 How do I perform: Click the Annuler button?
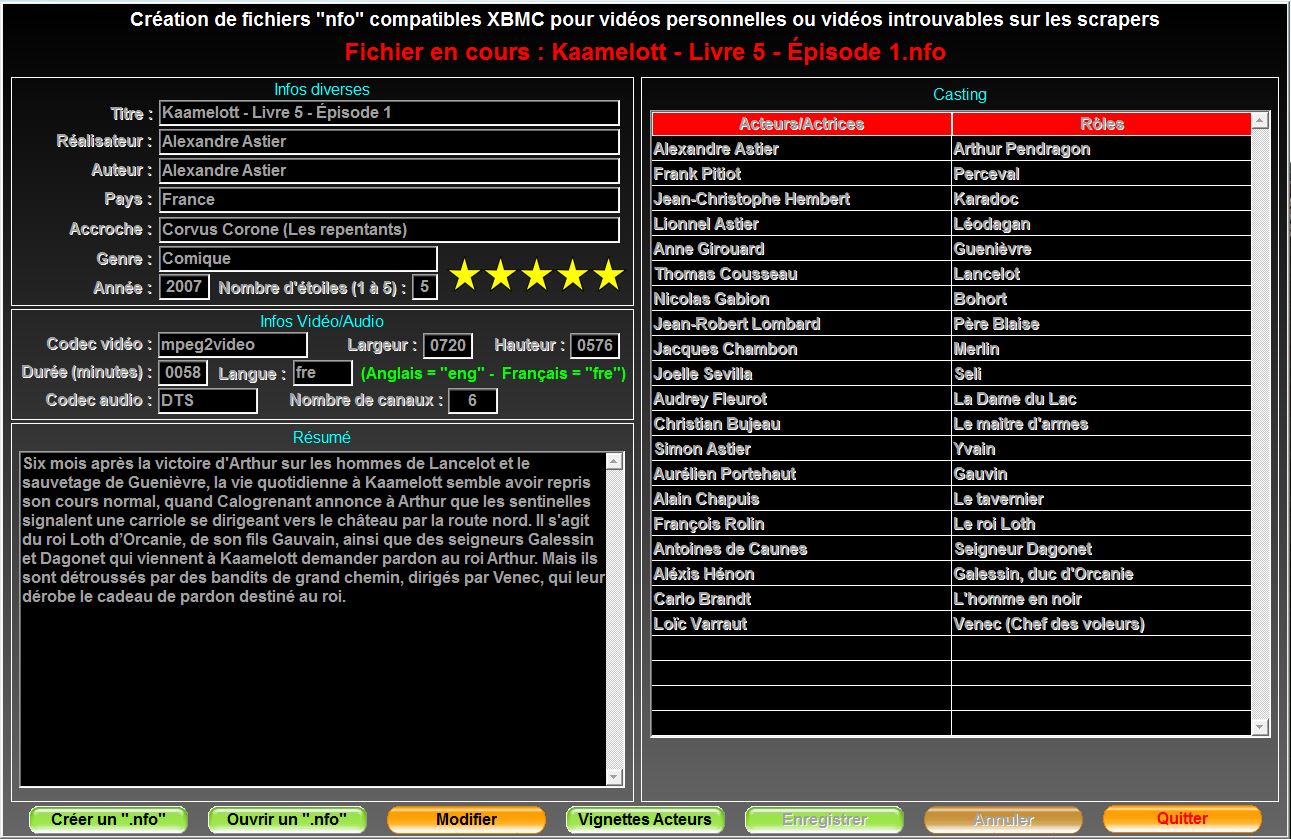1003,819
